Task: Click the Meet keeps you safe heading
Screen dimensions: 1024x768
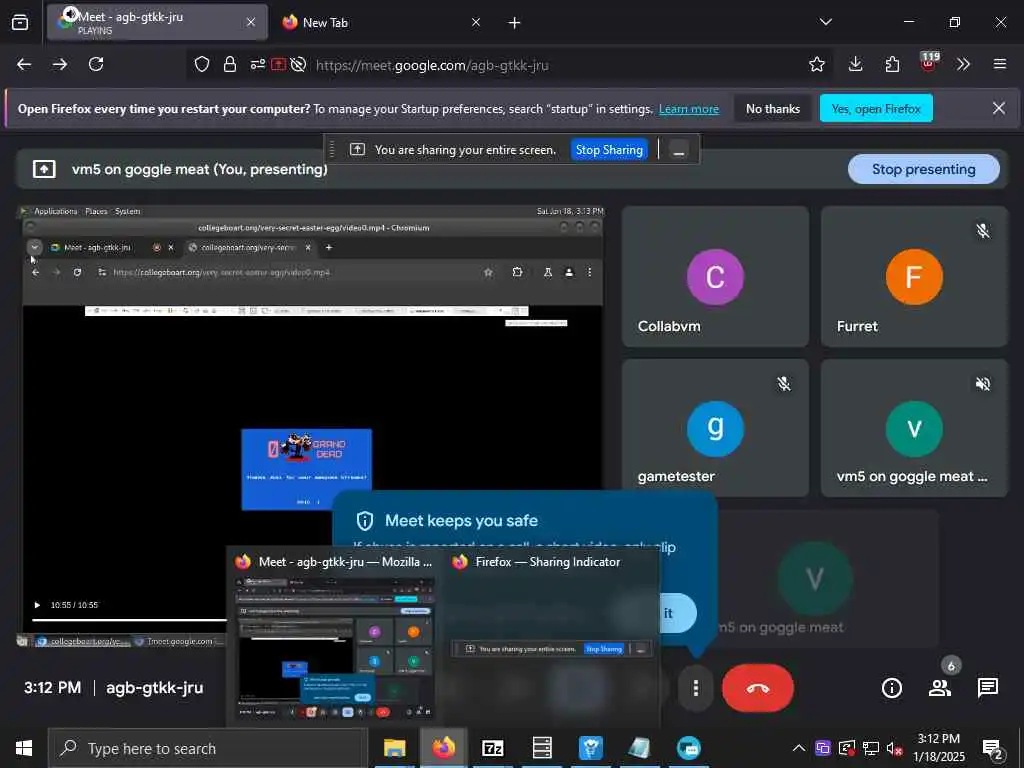Action: [461, 520]
